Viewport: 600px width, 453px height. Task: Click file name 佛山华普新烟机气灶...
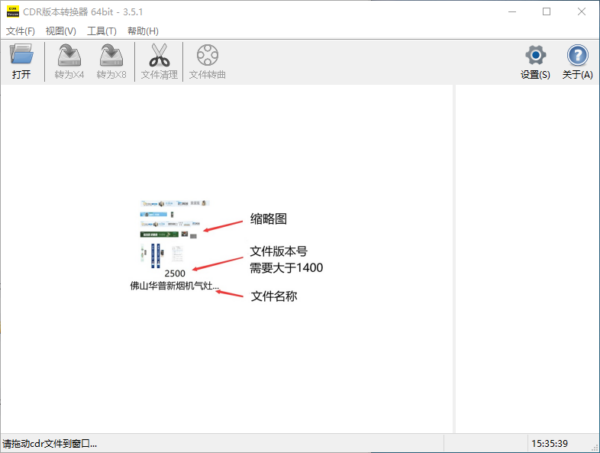174,286
